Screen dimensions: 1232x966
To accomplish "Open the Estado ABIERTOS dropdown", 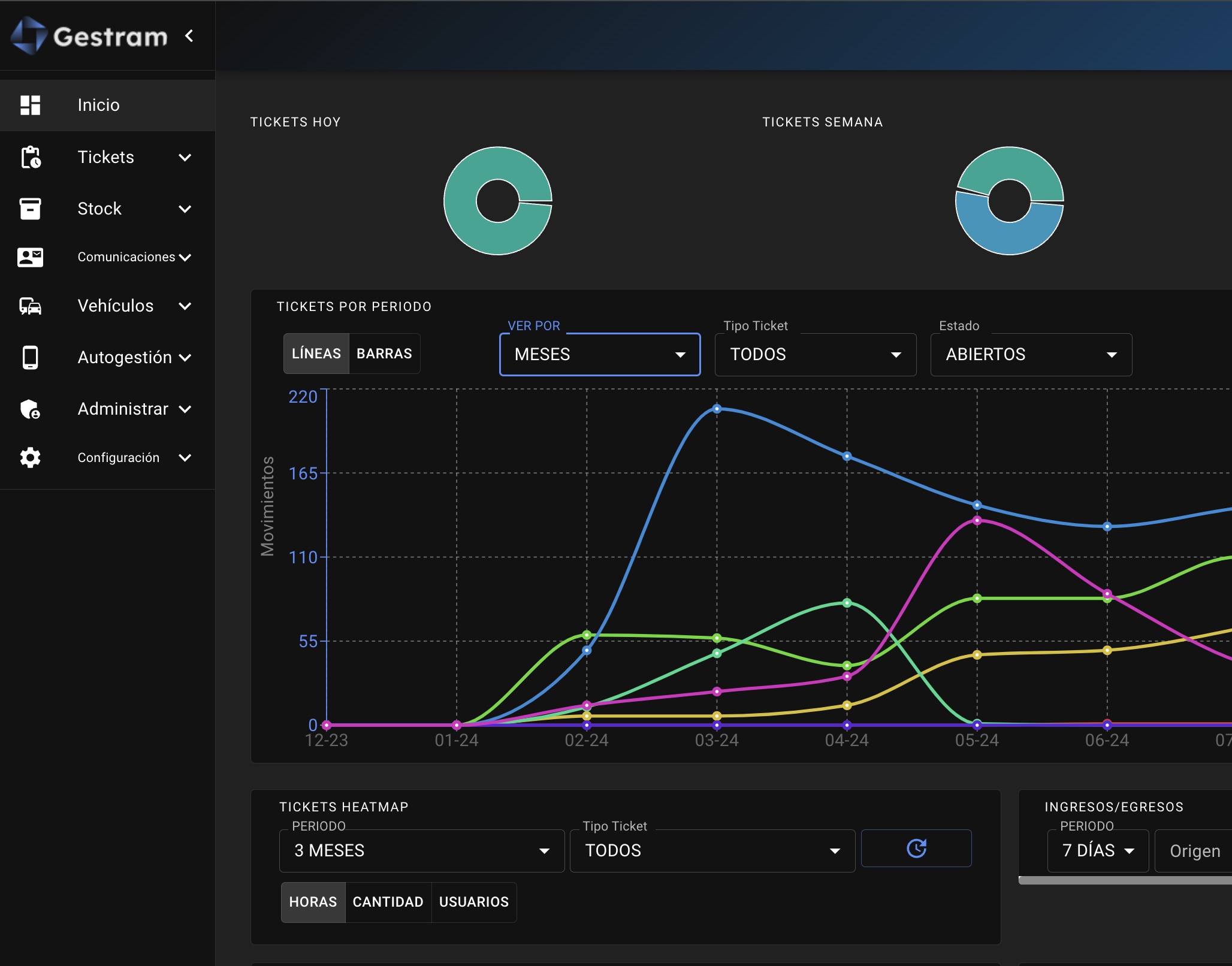I will click(1031, 355).
